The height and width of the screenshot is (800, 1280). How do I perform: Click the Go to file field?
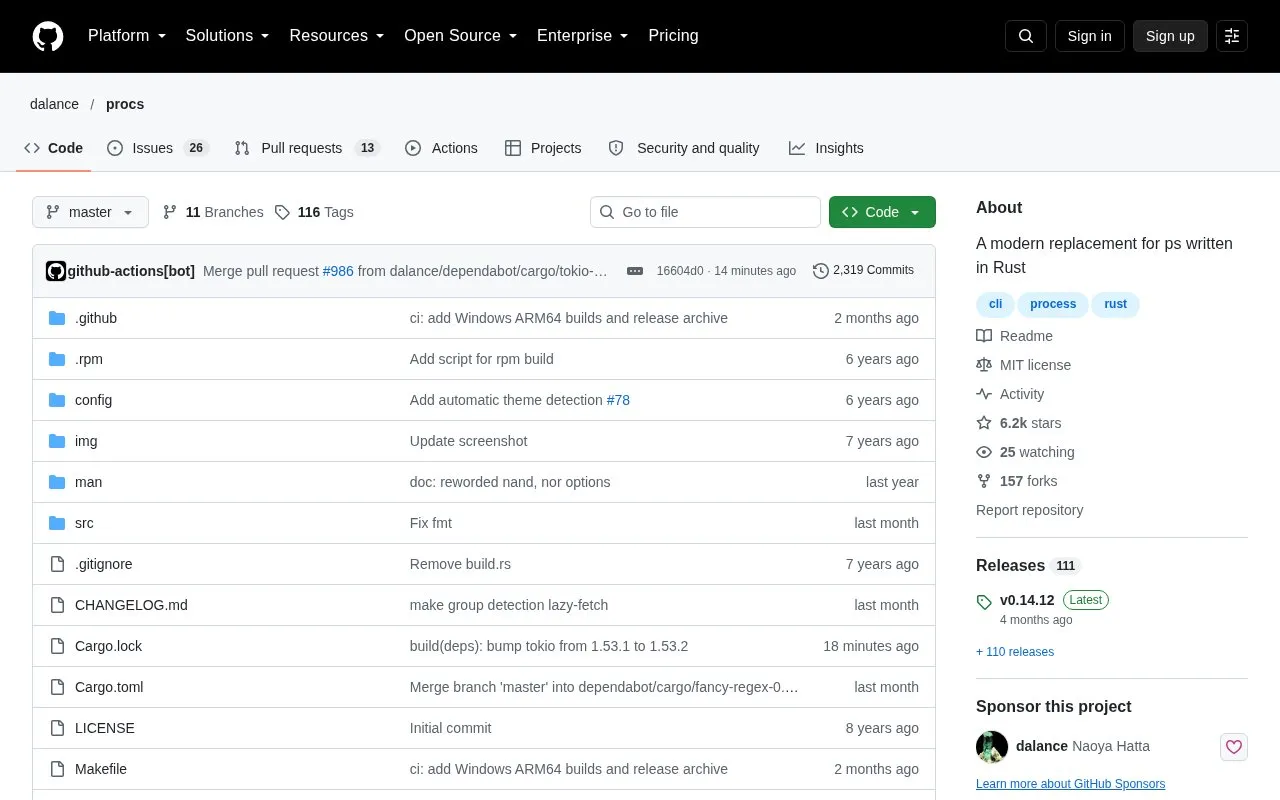[x=705, y=212]
